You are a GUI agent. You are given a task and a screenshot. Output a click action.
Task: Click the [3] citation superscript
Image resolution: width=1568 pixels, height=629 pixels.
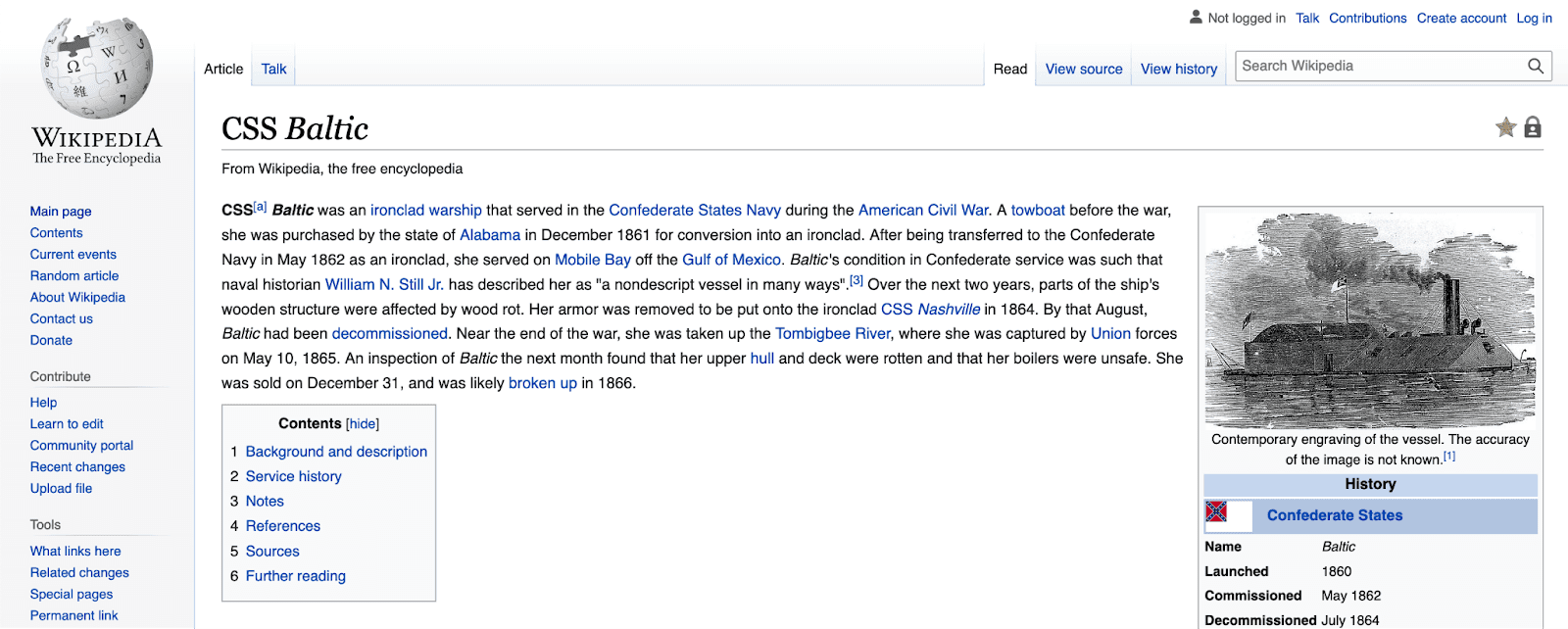[856, 280]
